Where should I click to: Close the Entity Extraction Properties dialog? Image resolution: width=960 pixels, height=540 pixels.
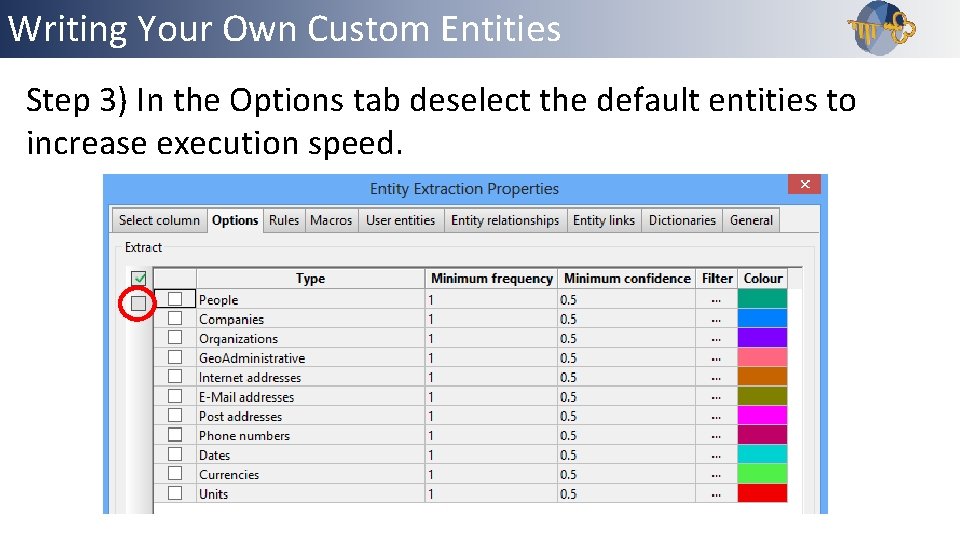tap(805, 184)
